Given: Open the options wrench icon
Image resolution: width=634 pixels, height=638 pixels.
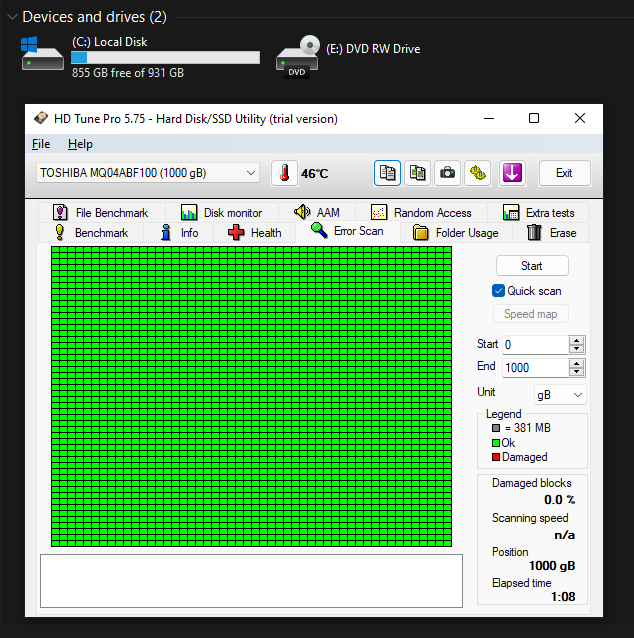Looking at the screenshot, I should 478,173.
